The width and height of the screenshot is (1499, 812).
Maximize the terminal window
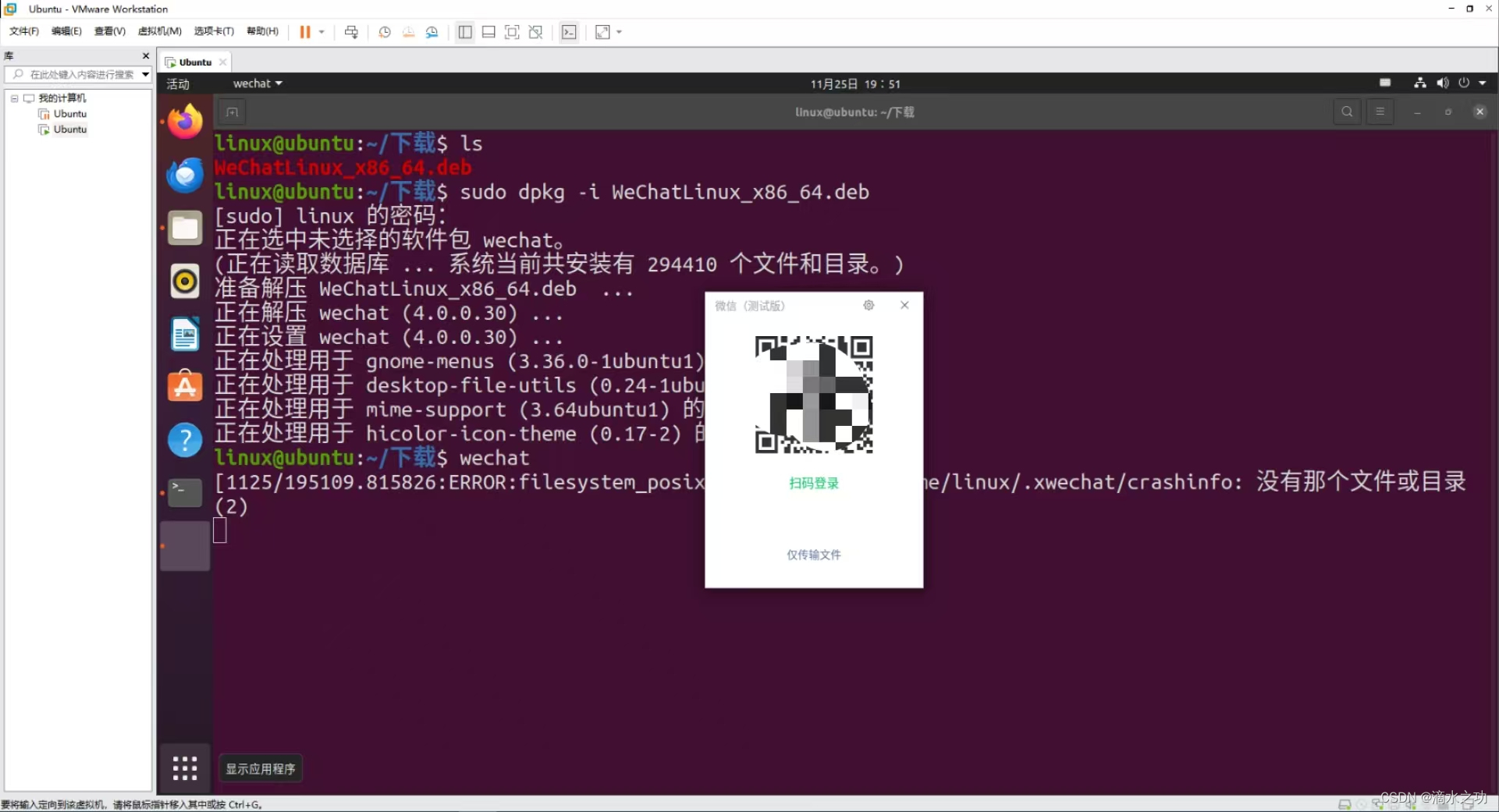point(1448,112)
